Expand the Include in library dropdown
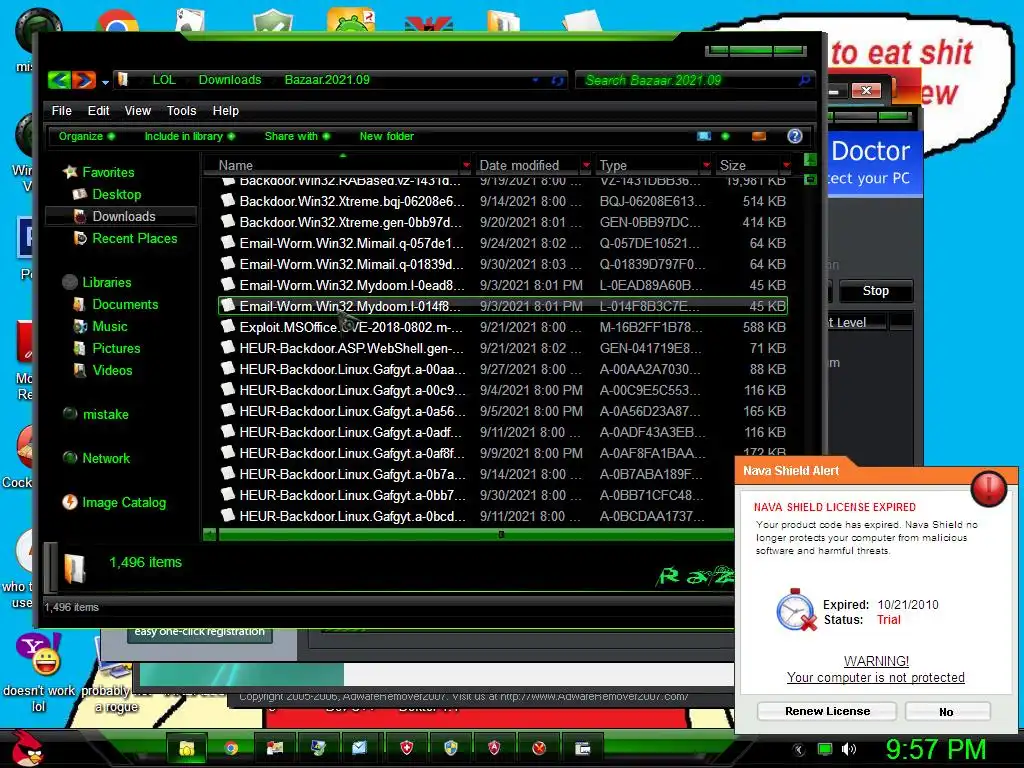 point(189,136)
